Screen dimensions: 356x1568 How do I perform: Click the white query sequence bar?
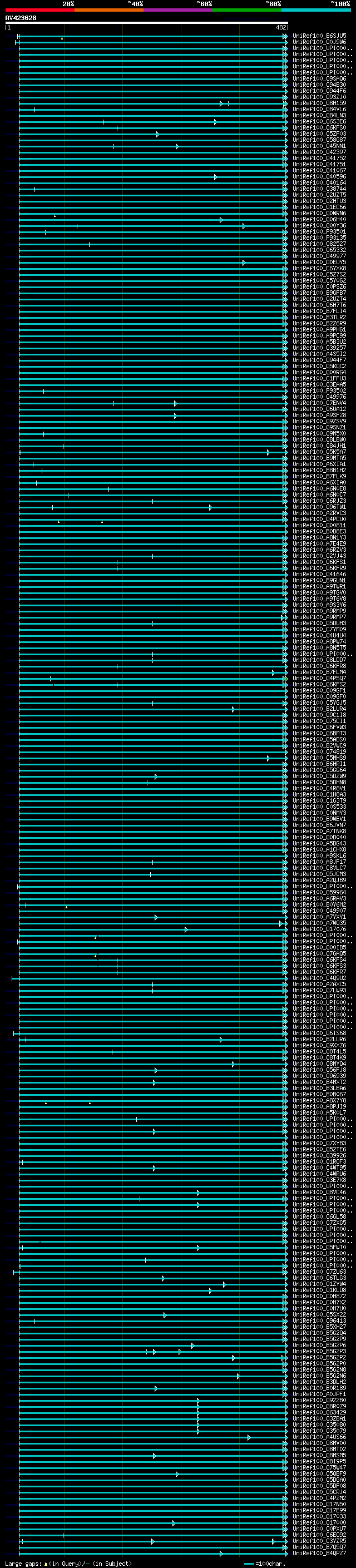pos(147,22)
